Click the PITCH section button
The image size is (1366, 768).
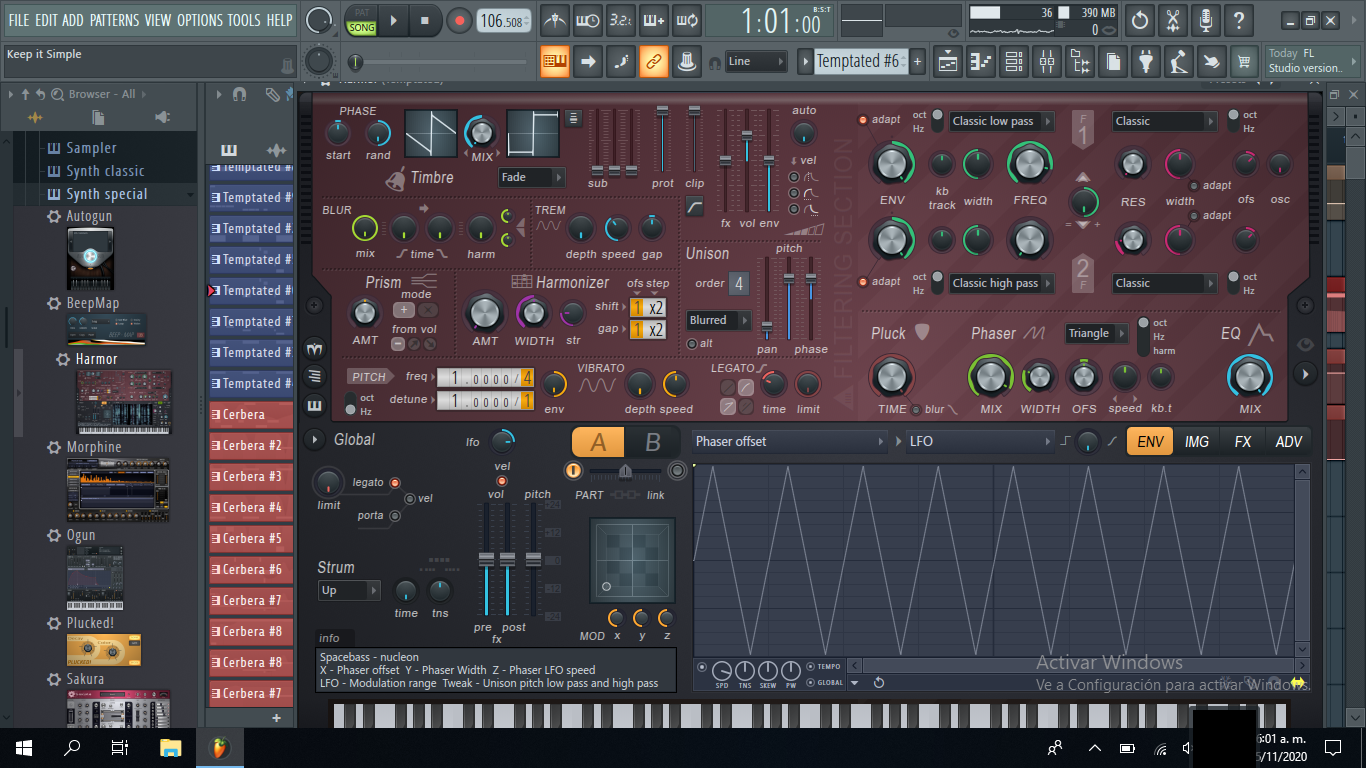(x=369, y=377)
